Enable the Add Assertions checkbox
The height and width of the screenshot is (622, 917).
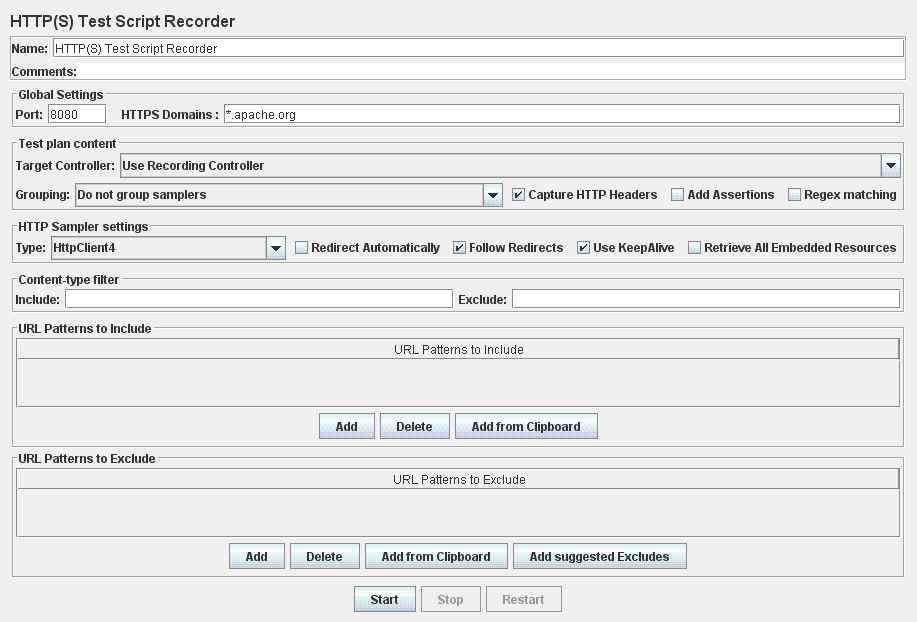[678, 195]
